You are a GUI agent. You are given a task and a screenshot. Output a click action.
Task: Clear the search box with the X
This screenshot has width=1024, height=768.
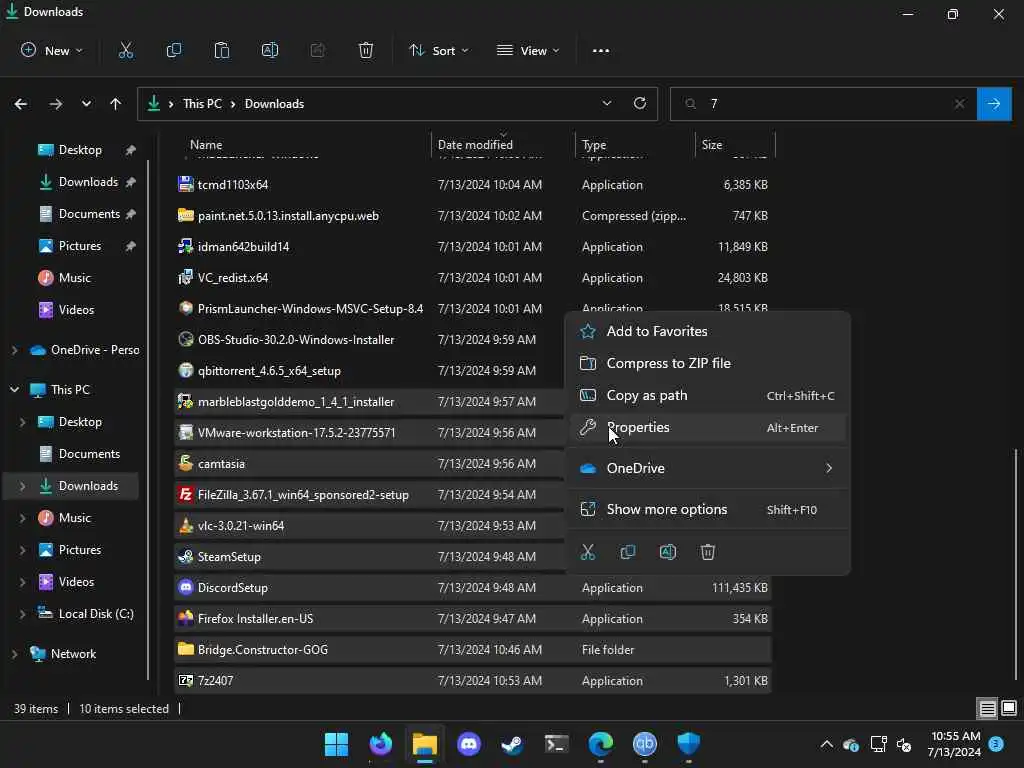(959, 103)
